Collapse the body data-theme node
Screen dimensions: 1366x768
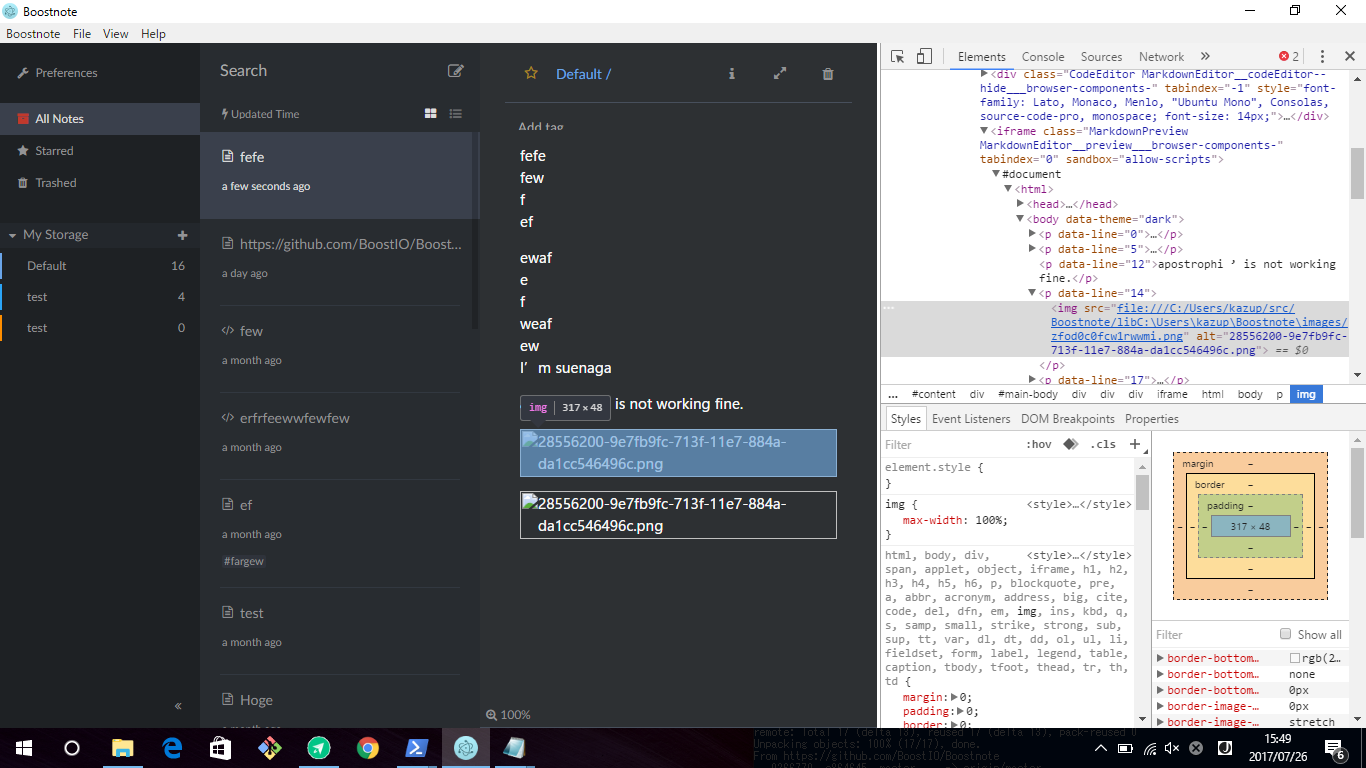pos(1021,219)
